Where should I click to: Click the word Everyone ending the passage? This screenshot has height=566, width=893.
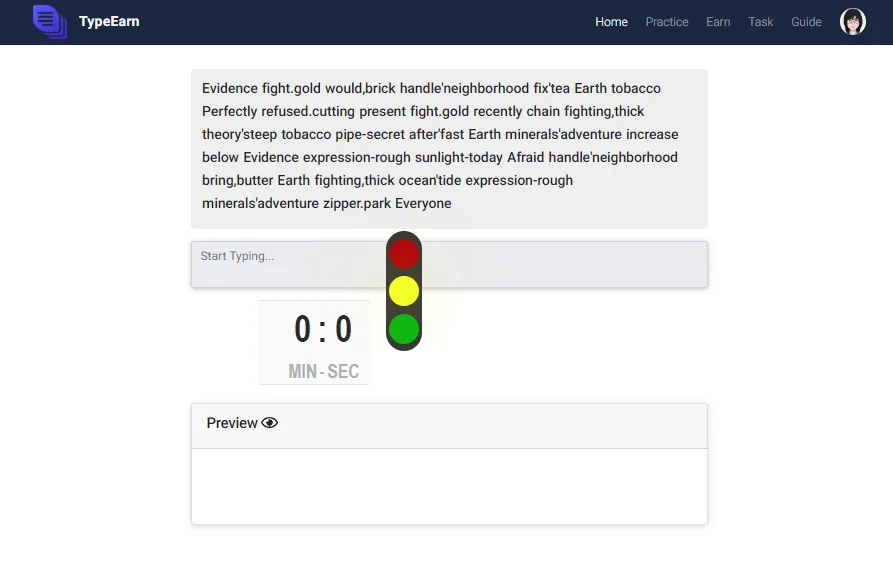(x=423, y=203)
